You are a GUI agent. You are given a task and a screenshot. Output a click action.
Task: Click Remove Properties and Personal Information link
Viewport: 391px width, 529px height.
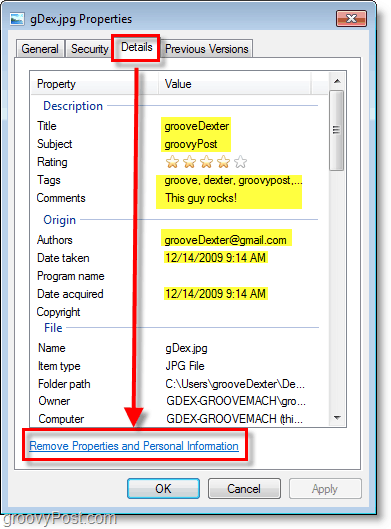tap(134, 446)
